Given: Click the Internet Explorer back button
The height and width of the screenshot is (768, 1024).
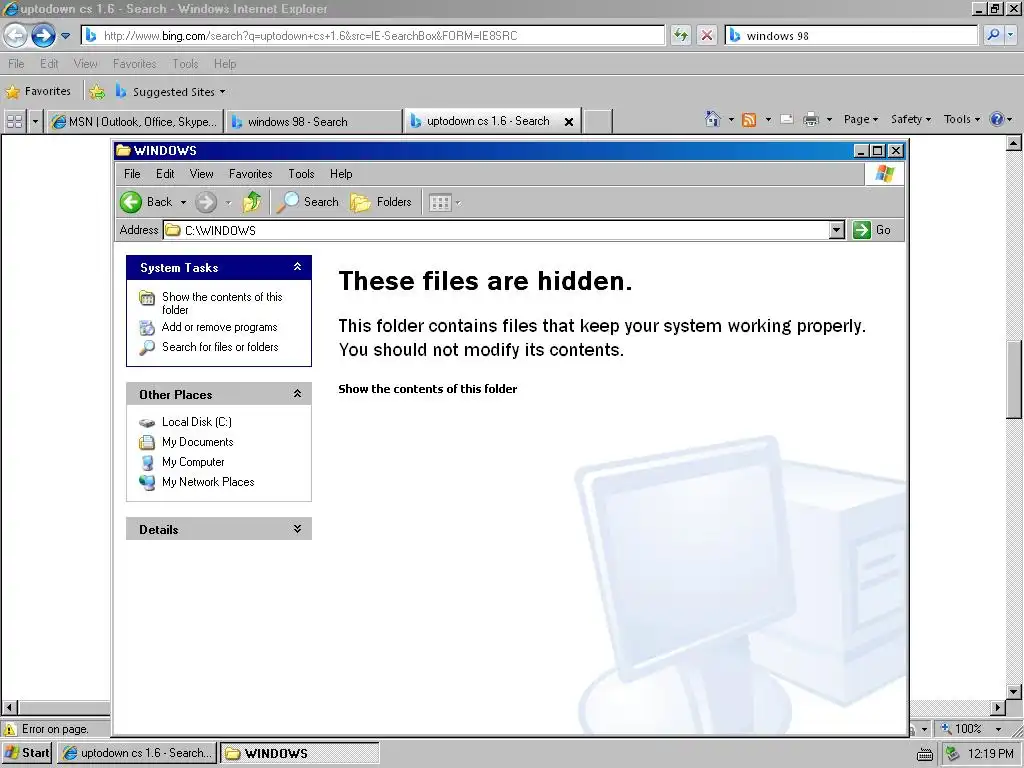Looking at the screenshot, I should [16, 35].
